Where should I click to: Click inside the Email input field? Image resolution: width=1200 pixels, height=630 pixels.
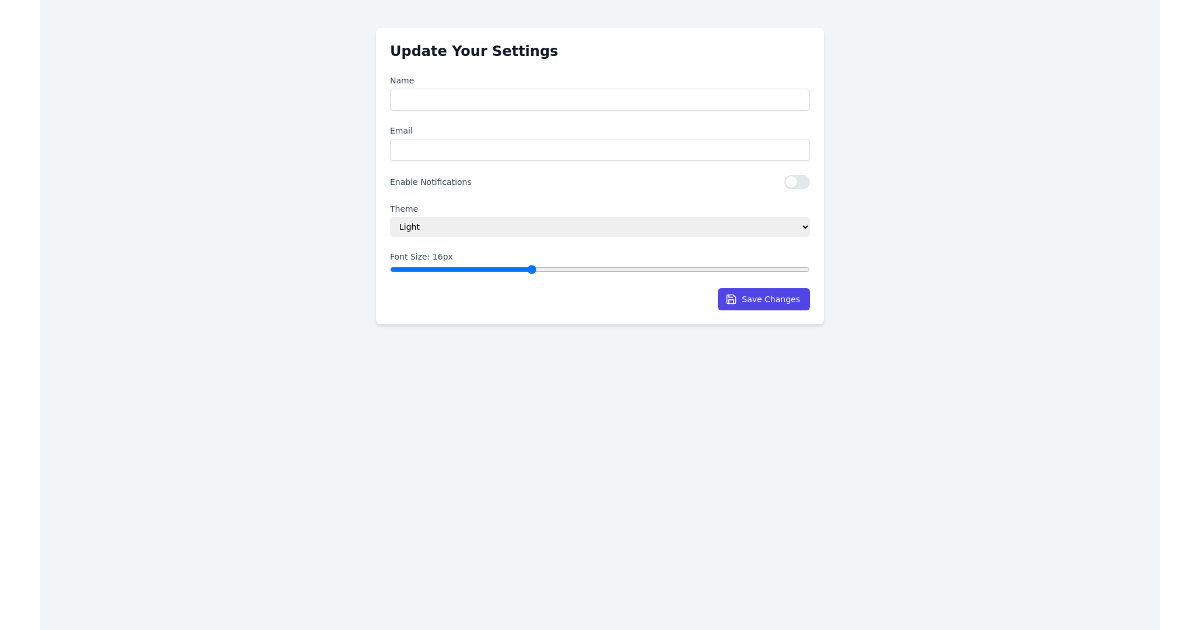point(600,150)
